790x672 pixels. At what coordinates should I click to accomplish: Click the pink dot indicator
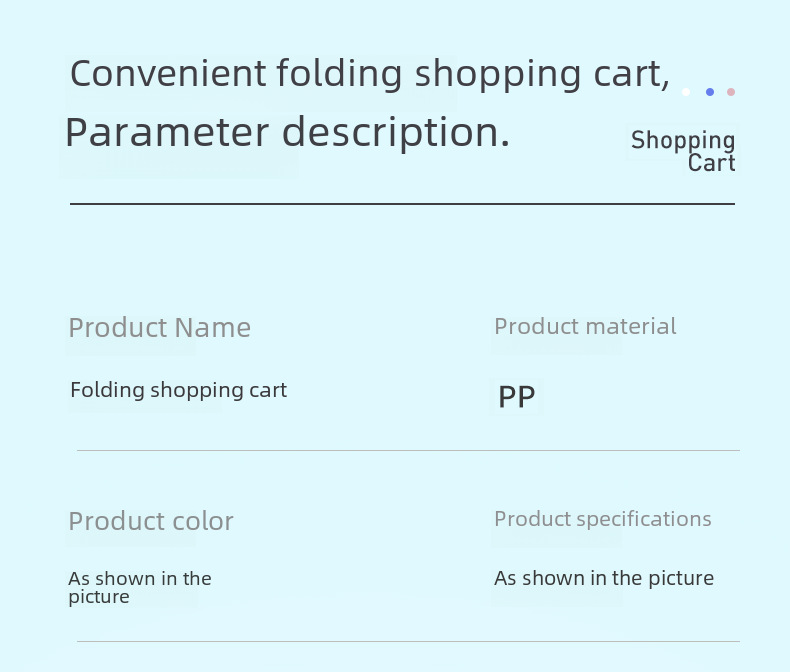(731, 92)
